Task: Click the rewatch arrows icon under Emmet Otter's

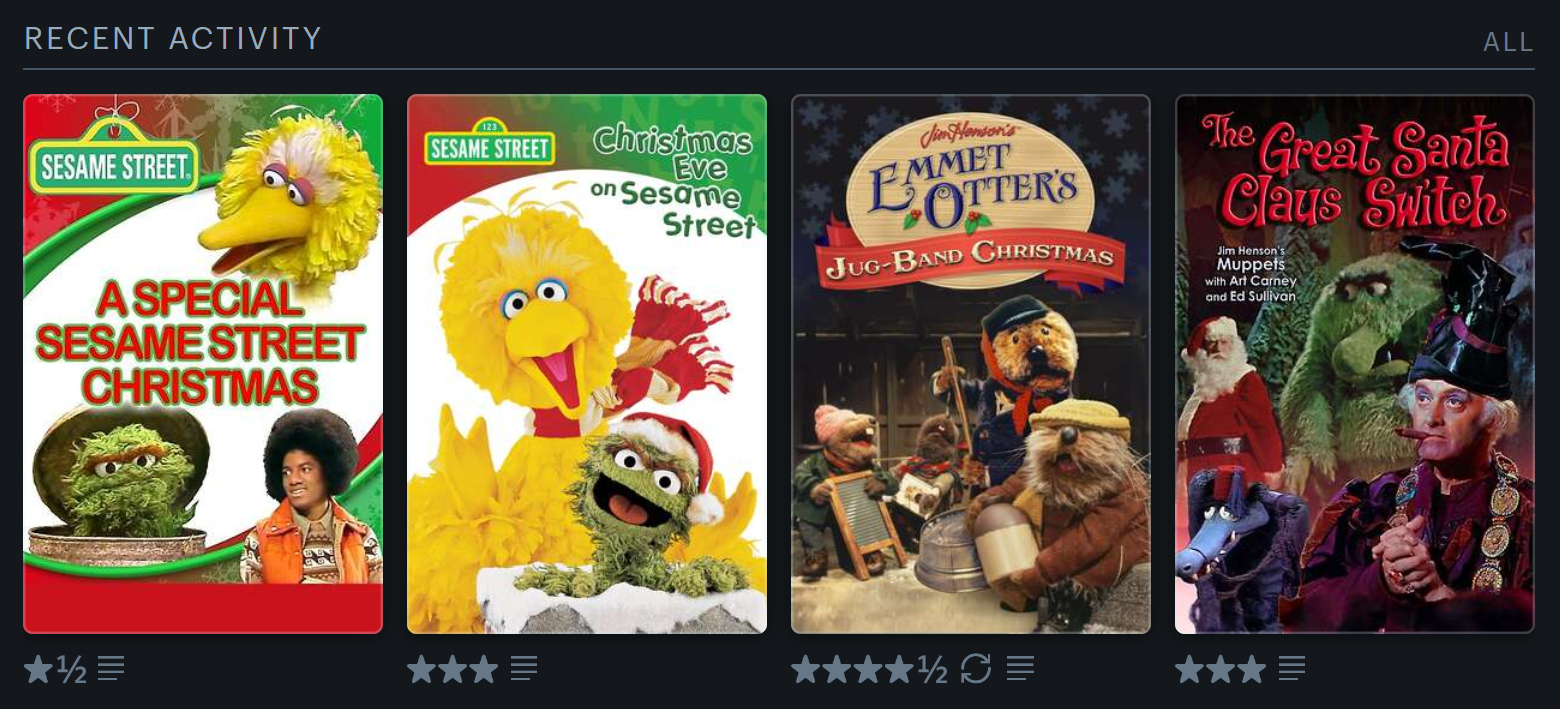Action: tap(975, 668)
